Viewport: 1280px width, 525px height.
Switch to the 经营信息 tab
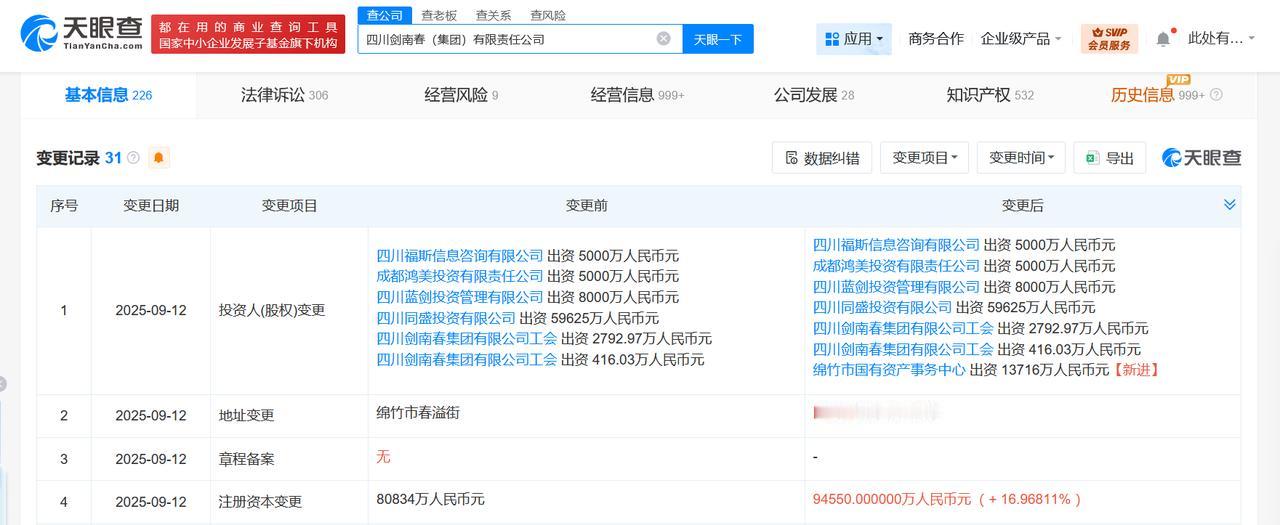[638, 95]
